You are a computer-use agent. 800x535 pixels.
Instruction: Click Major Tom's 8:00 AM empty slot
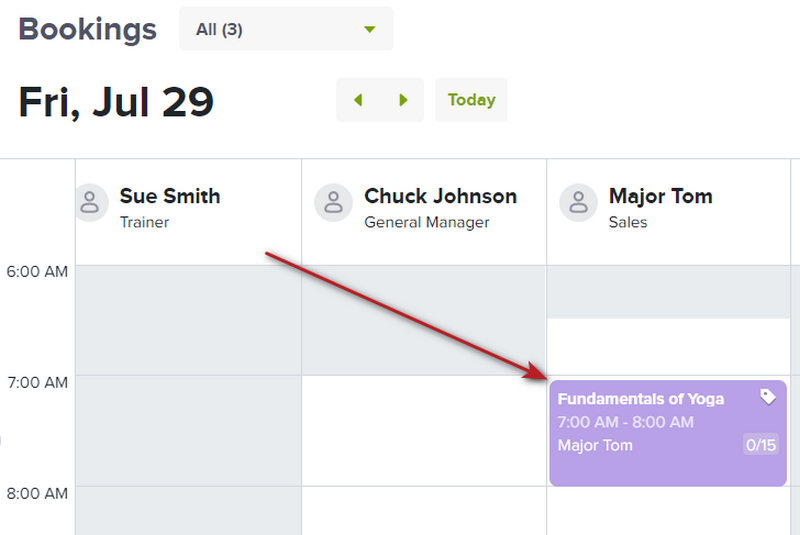(x=668, y=511)
